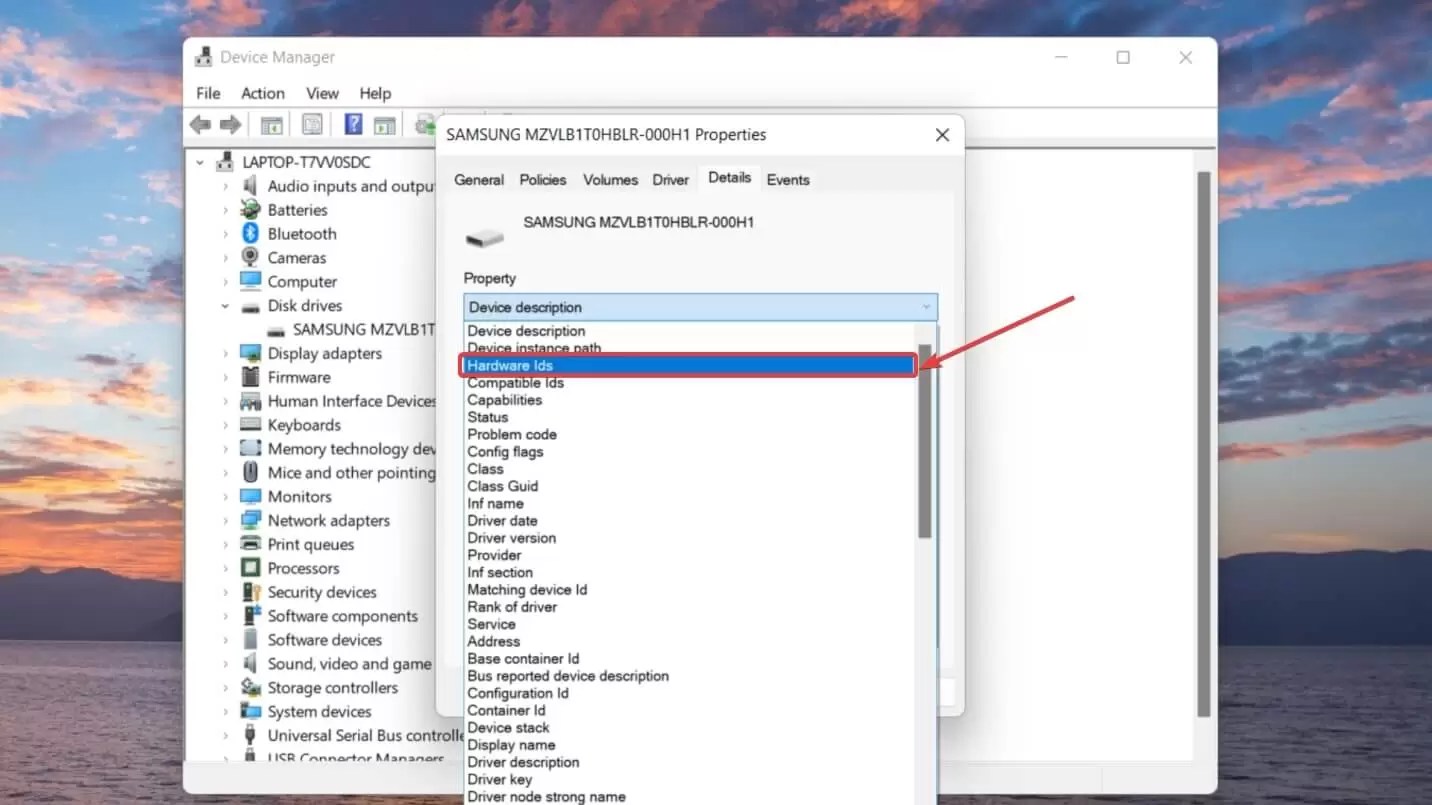The width and height of the screenshot is (1432, 805).
Task: Click the Back navigation arrow in the toolbar
Action: 200,123
